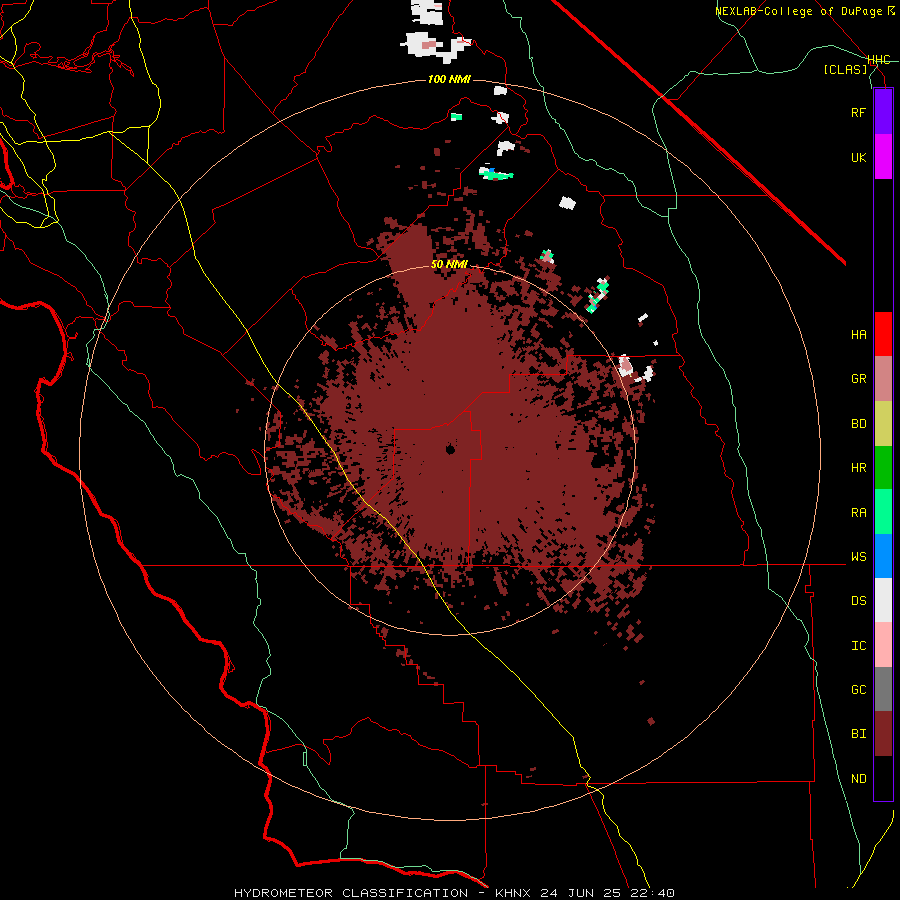
Task: Click the BD yellow legend color swatch
Action: (x=883, y=423)
